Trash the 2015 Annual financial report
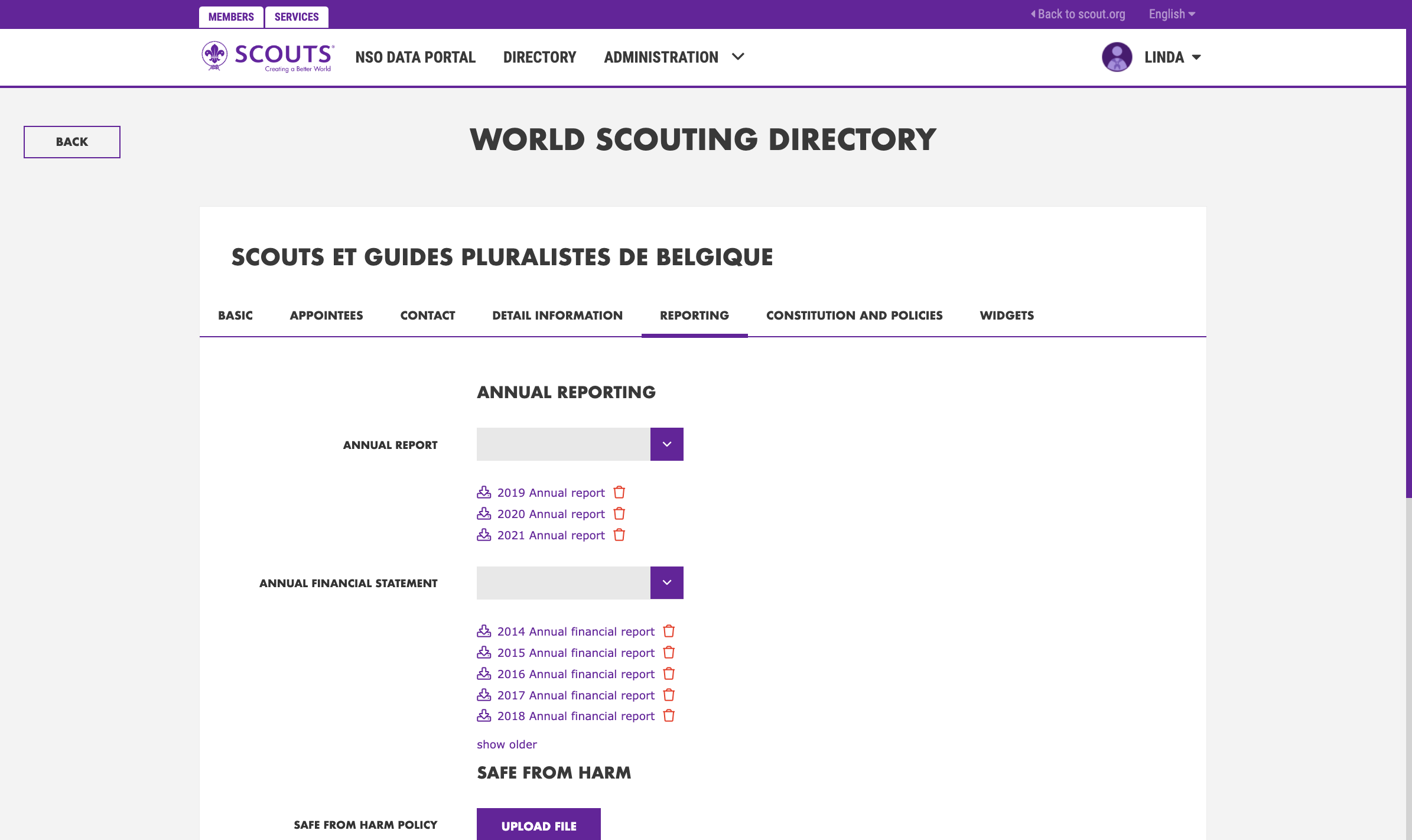 [669, 652]
